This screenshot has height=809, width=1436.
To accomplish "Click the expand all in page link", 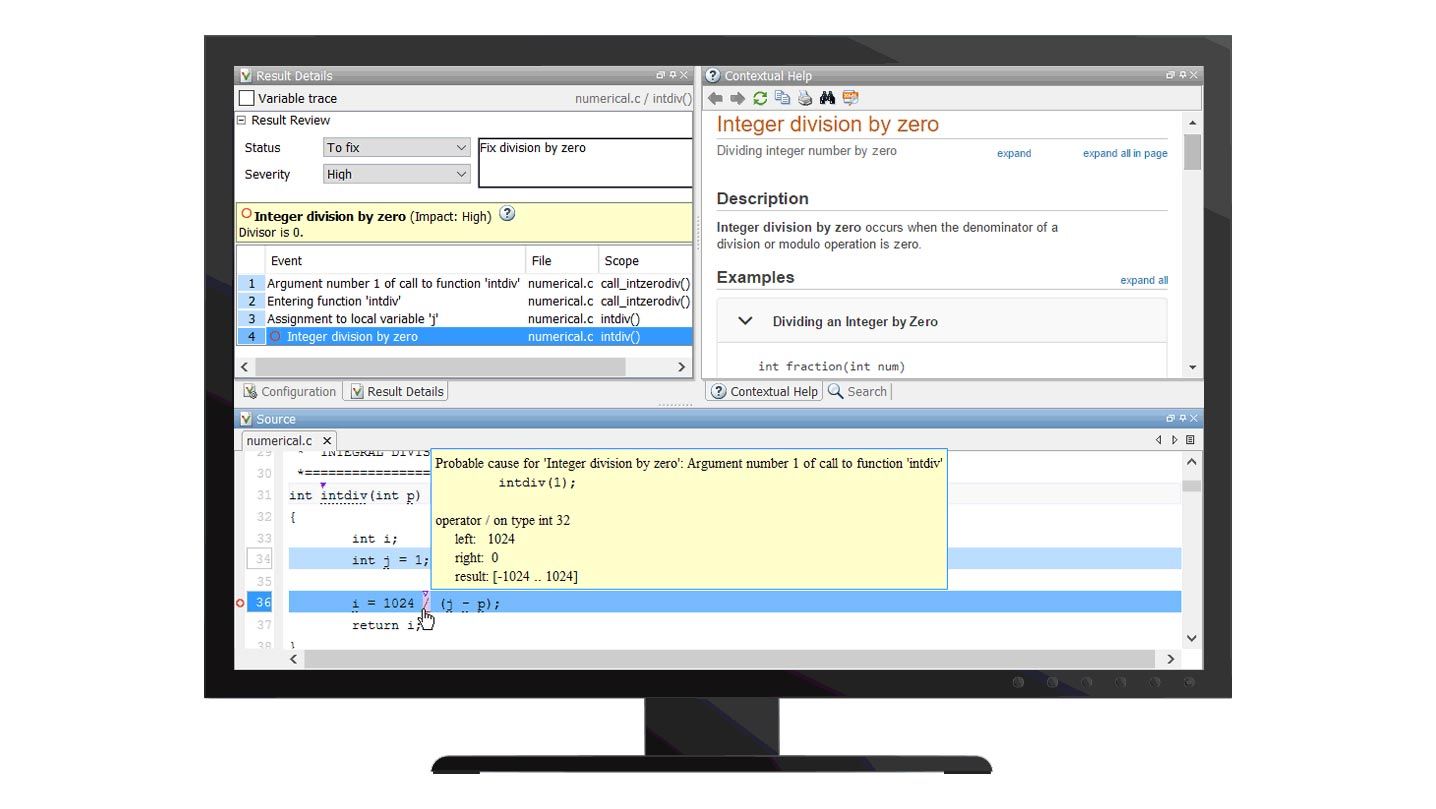I will [x=1124, y=153].
